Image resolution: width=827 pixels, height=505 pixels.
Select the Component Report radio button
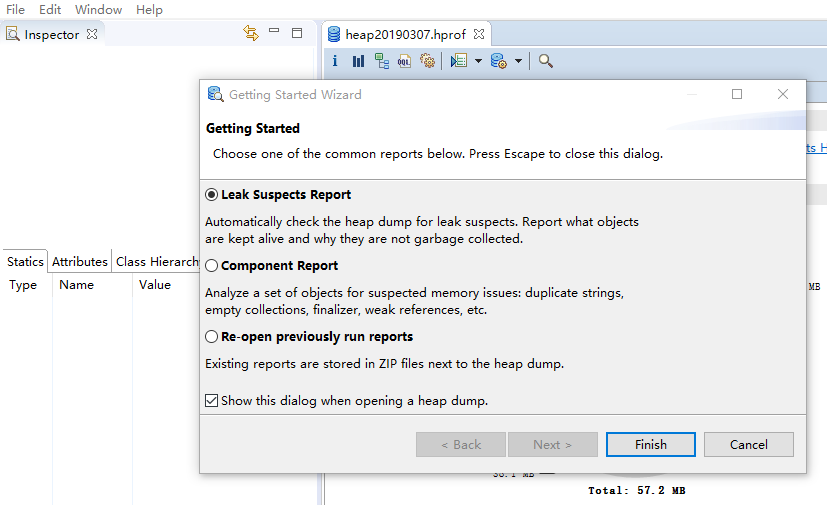pos(212,266)
